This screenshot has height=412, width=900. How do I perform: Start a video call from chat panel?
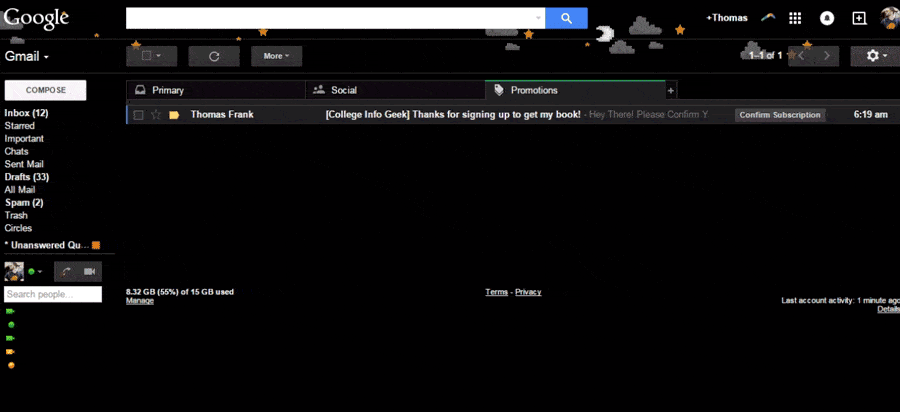click(x=90, y=271)
